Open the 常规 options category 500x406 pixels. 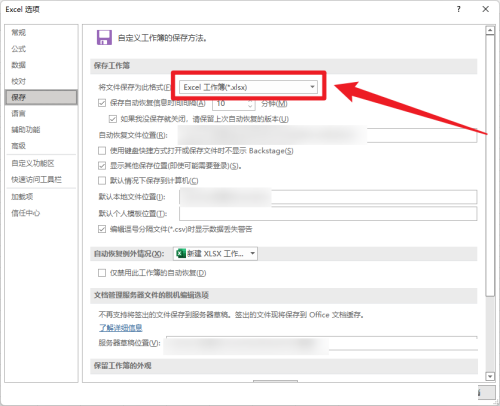pyautogui.click(x=19, y=33)
